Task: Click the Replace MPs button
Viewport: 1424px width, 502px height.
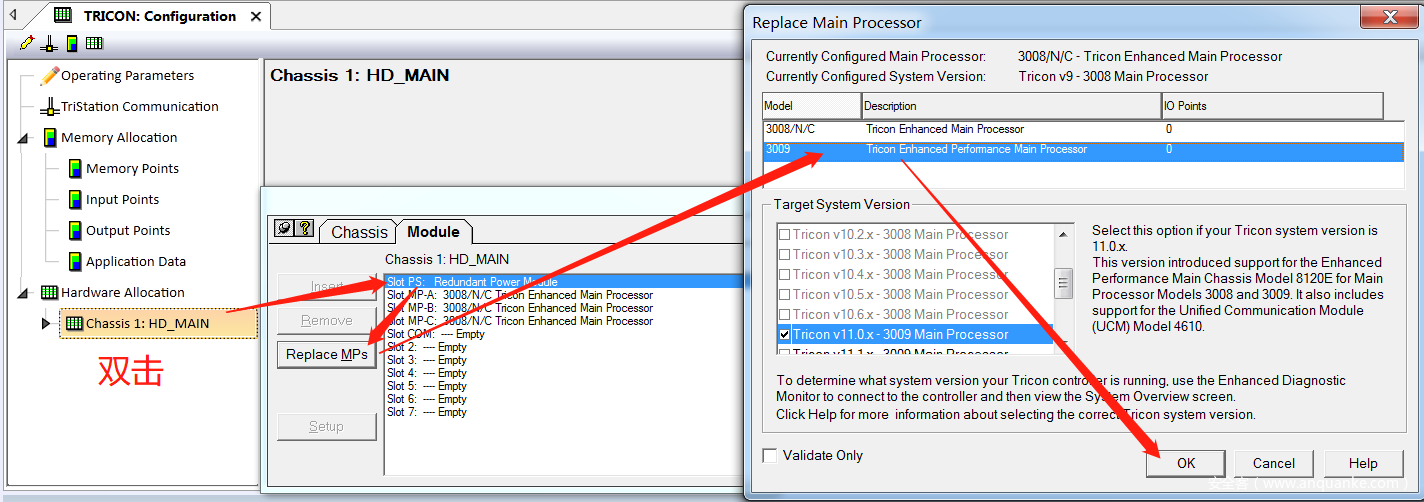Action: 326,354
